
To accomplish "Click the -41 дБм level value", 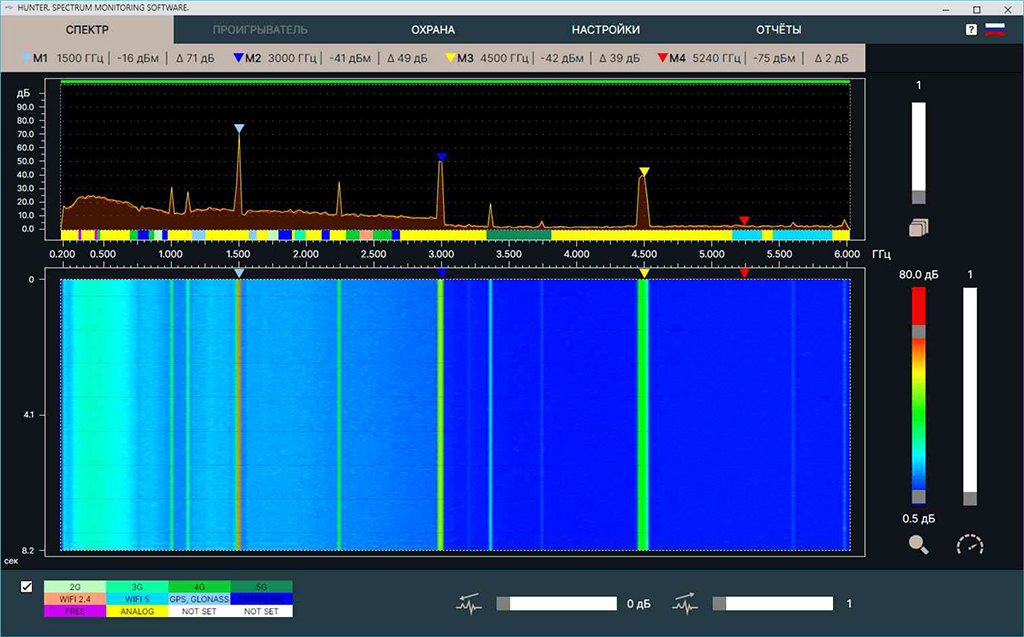I will 350,58.
